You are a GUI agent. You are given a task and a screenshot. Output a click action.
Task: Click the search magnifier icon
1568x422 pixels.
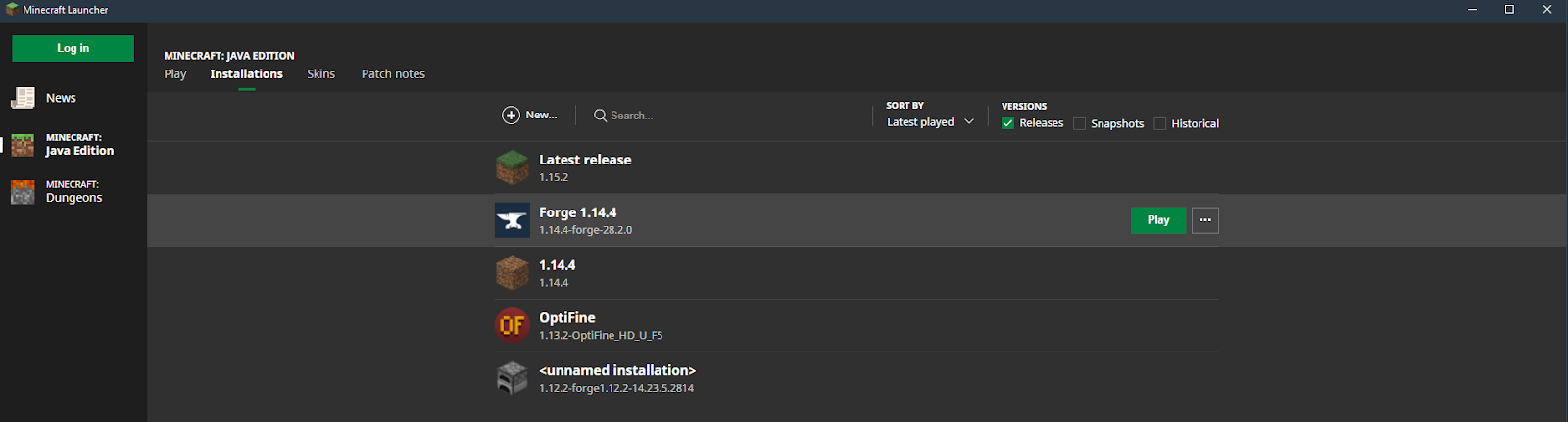tap(600, 116)
